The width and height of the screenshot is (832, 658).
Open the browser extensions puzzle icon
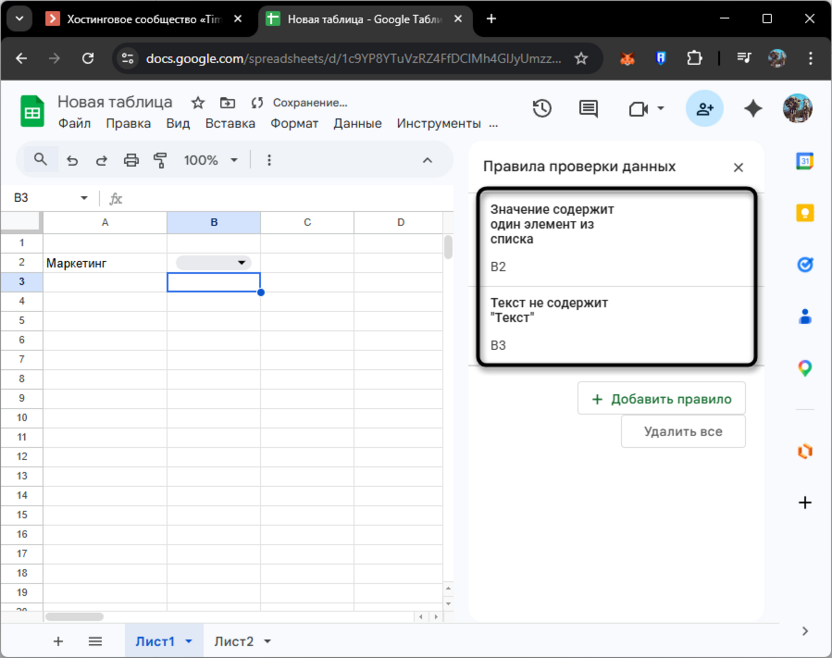pos(694,58)
